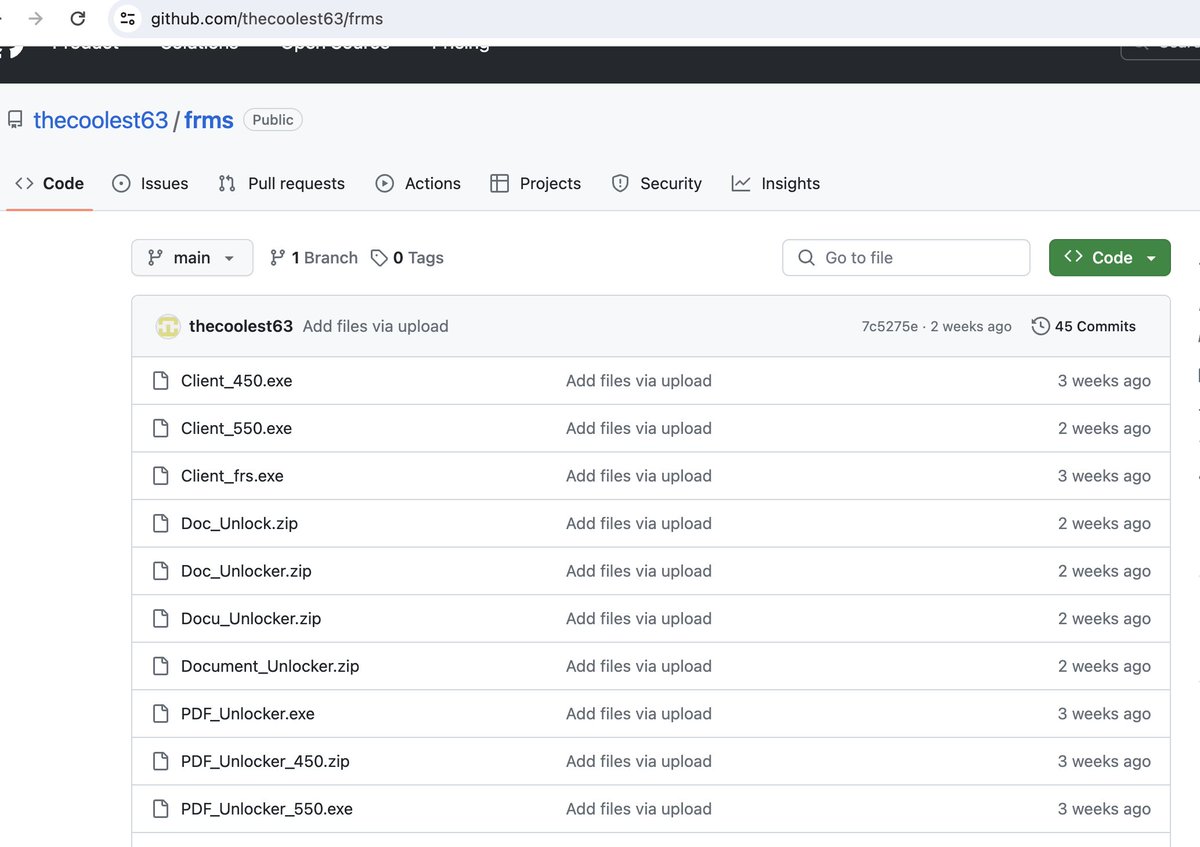Open the PDF_Unlocker_550.exe file
The height and width of the screenshot is (847, 1200).
point(267,809)
